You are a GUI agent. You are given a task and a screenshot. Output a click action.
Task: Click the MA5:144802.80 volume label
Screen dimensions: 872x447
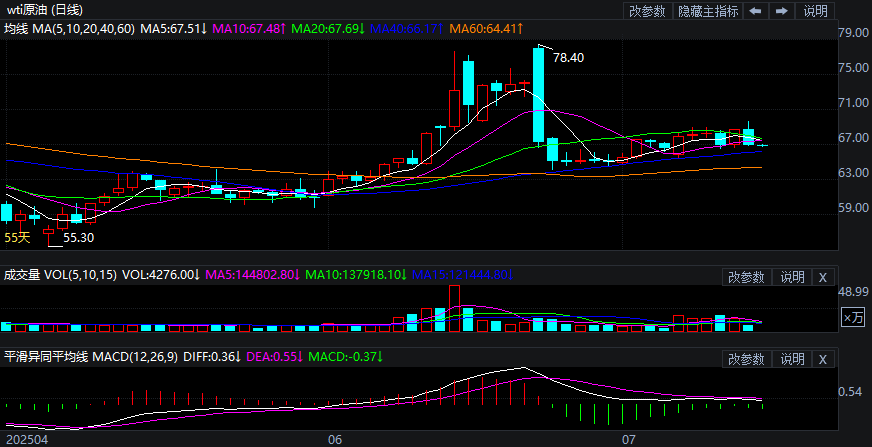(x=253, y=275)
